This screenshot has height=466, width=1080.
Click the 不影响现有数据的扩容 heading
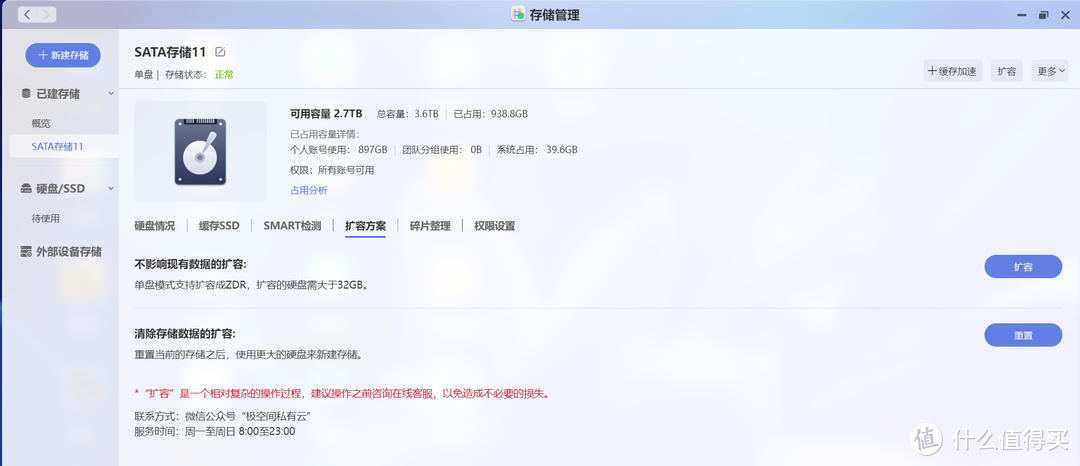tap(190, 264)
